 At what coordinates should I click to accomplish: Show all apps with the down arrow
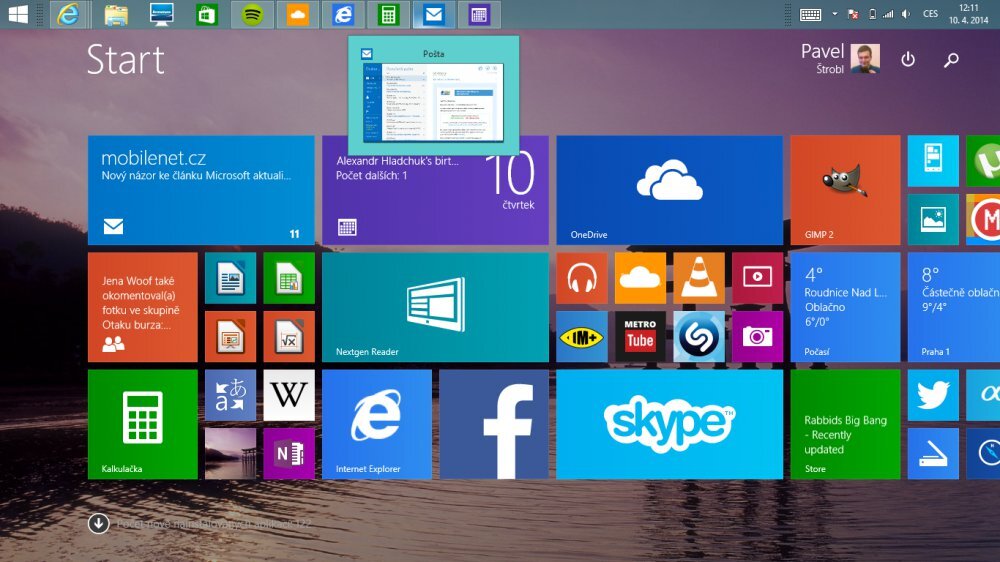(98, 524)
